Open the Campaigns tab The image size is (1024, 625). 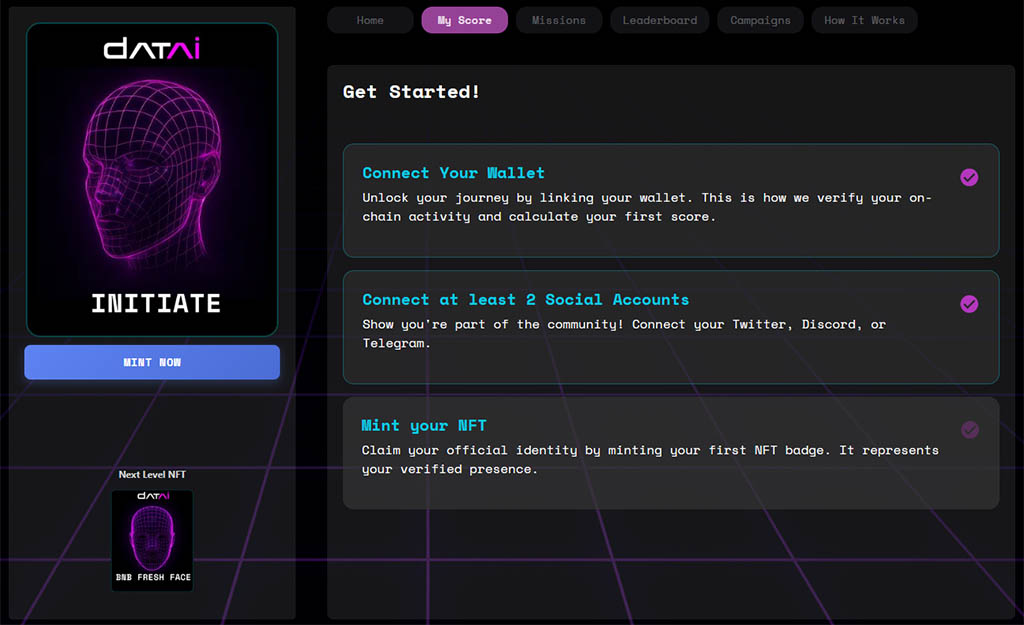760,20
